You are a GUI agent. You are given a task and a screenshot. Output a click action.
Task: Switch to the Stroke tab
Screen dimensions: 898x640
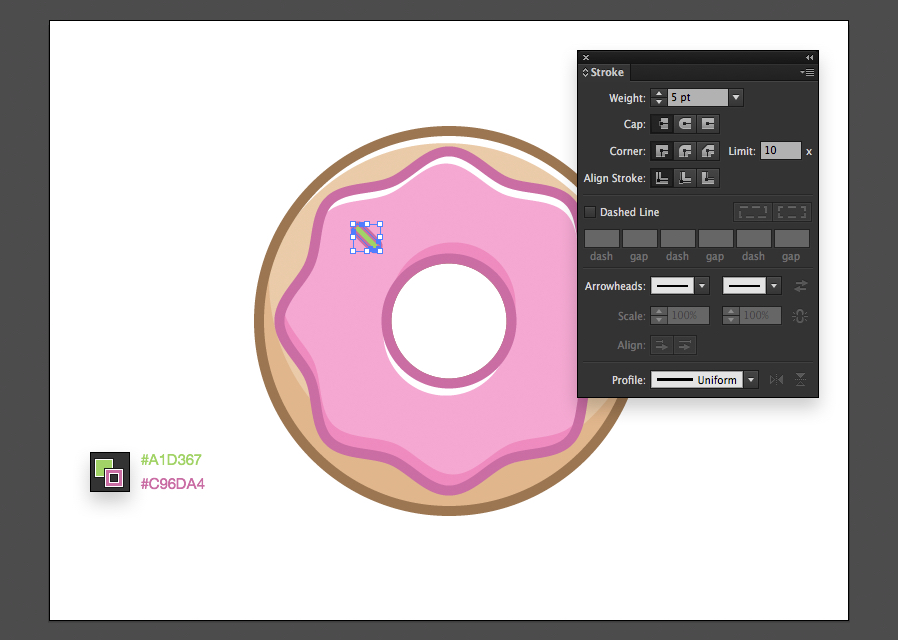point(606,73)
